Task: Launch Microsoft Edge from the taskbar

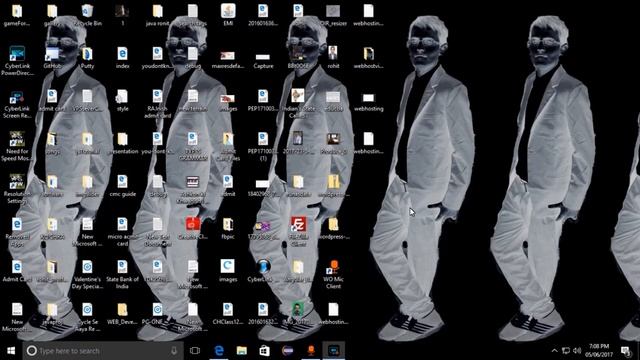Action: point(219,351)
